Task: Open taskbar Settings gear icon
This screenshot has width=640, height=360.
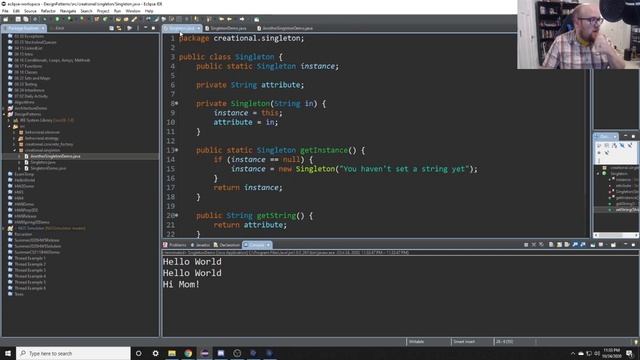Action: 155,353
